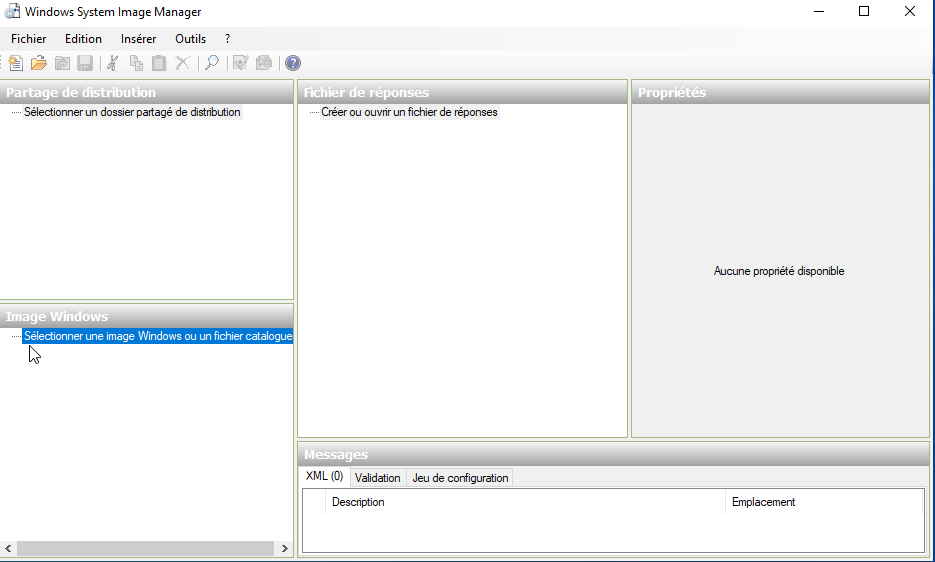This screenshot has width=935, height=562.
Task: Click the Fichier de réponses panel header
Action: pos(462,92)
